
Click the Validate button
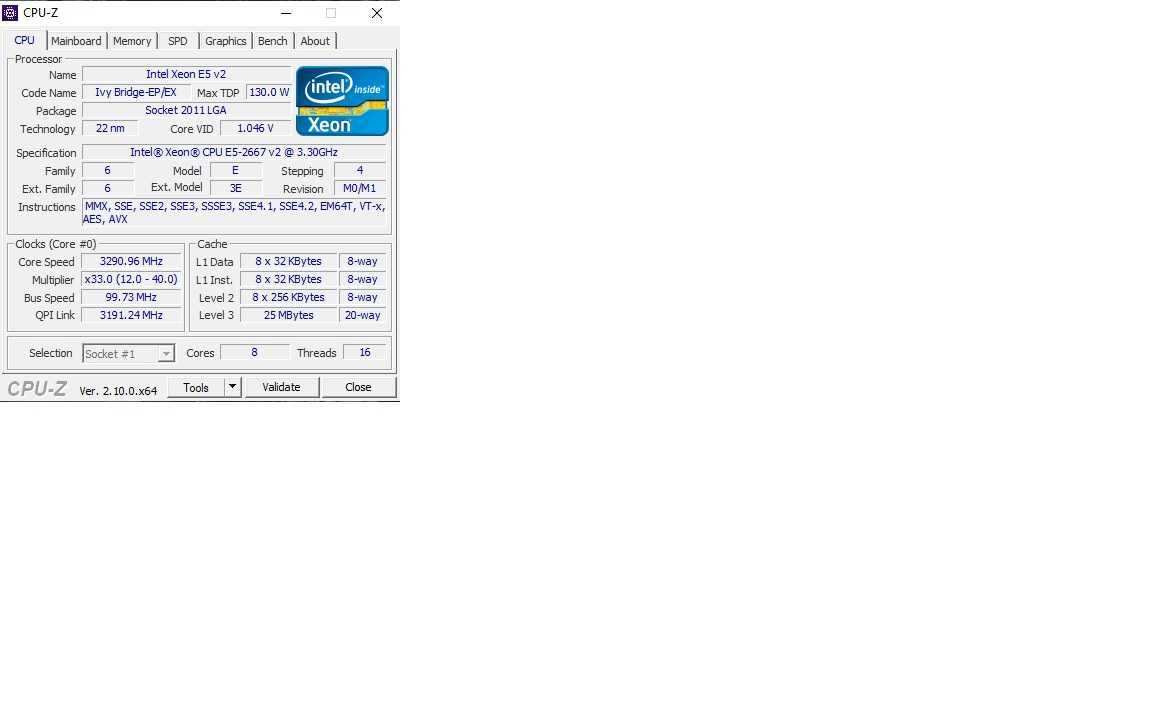(281, 387)
